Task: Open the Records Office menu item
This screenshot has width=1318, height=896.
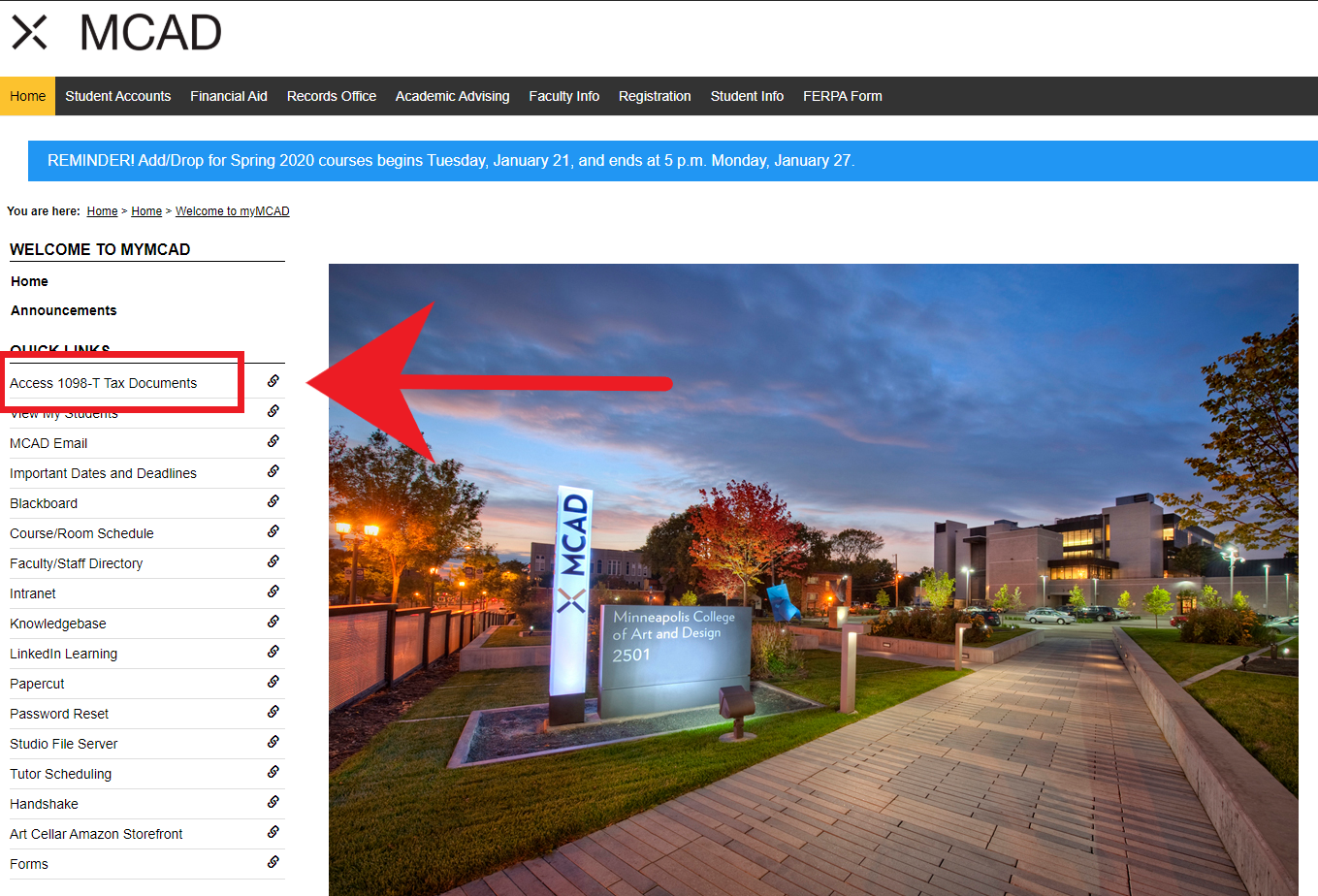Action: coord(332,96)
